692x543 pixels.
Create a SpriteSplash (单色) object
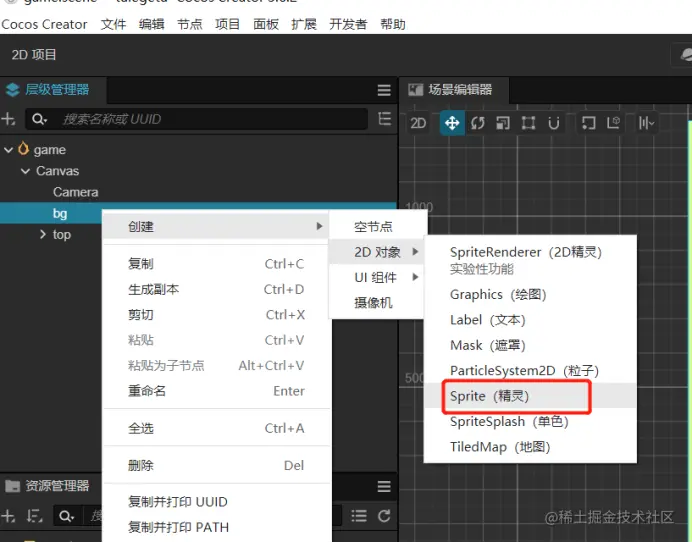530,422
